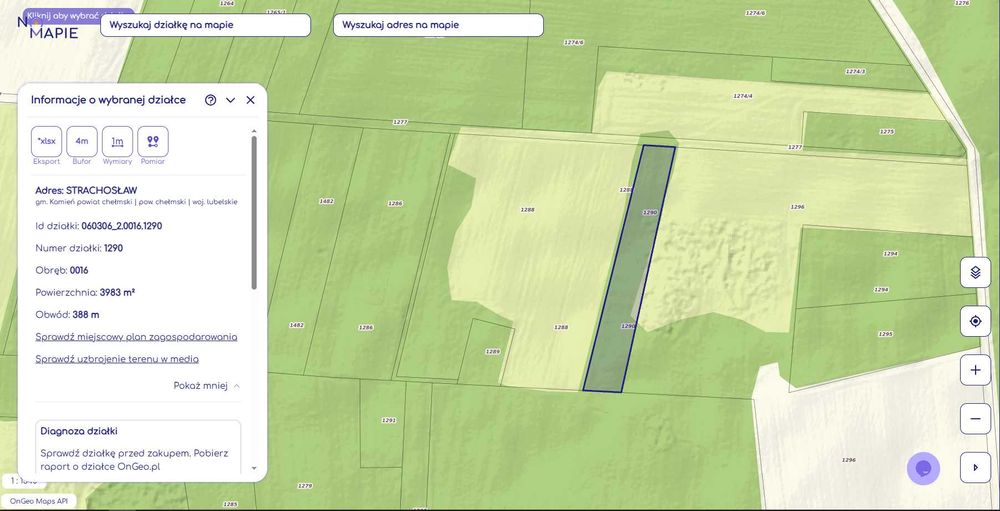Open the chat bubble widget
Image resolution: width=1000 pixels, height=511 pixels.
923,469
